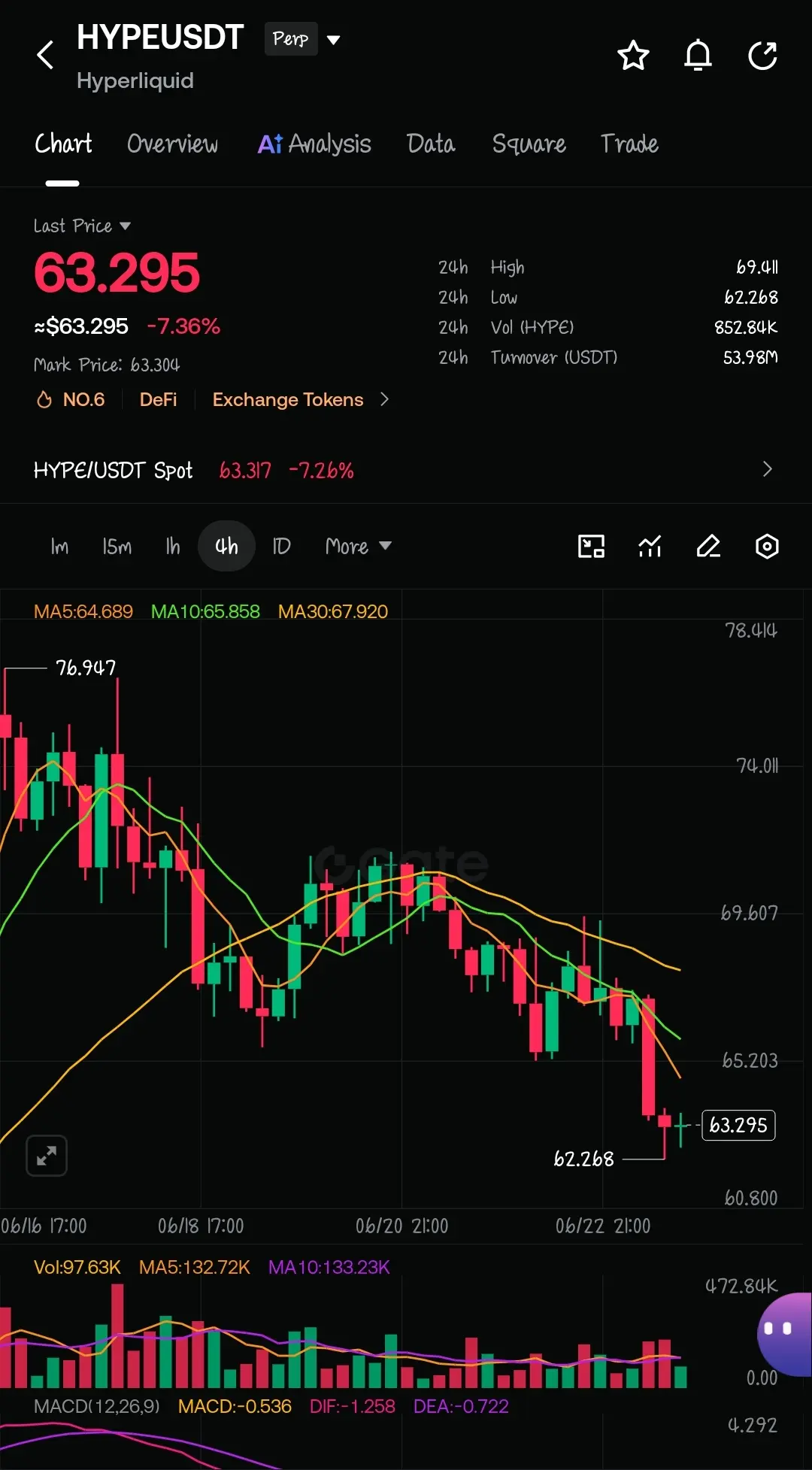Tap the current price label 63.295
Screen dimensions: 812x1470
pos(738,1125)
